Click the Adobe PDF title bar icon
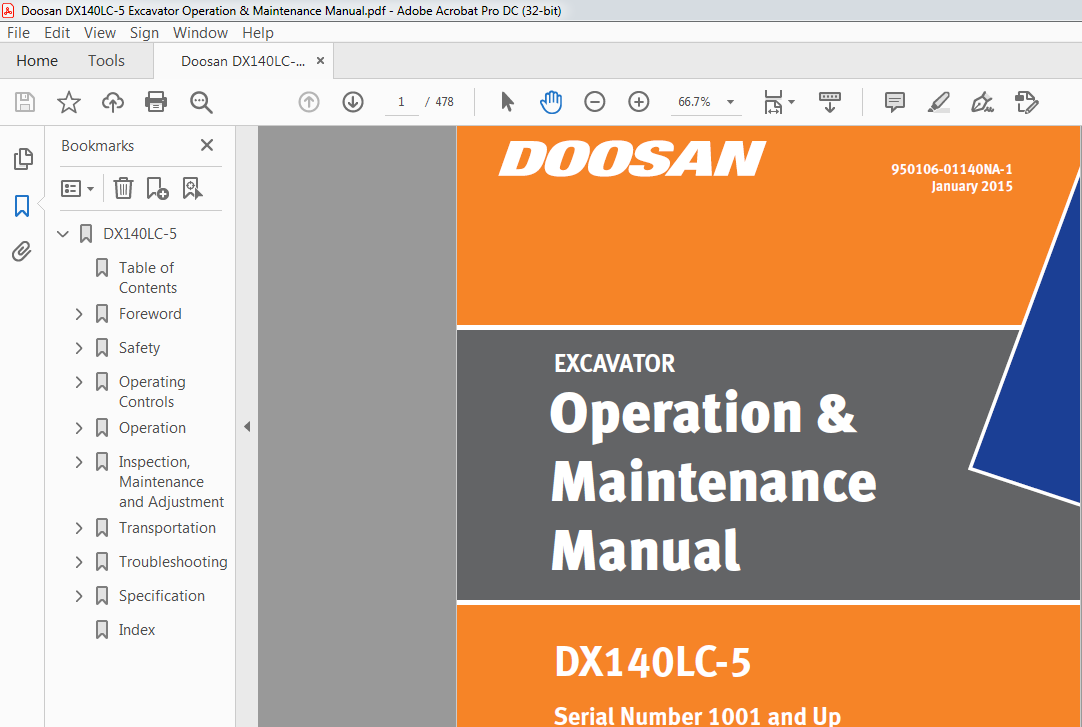The height and width of the screenshot is (727, 1082). (8, 10)
